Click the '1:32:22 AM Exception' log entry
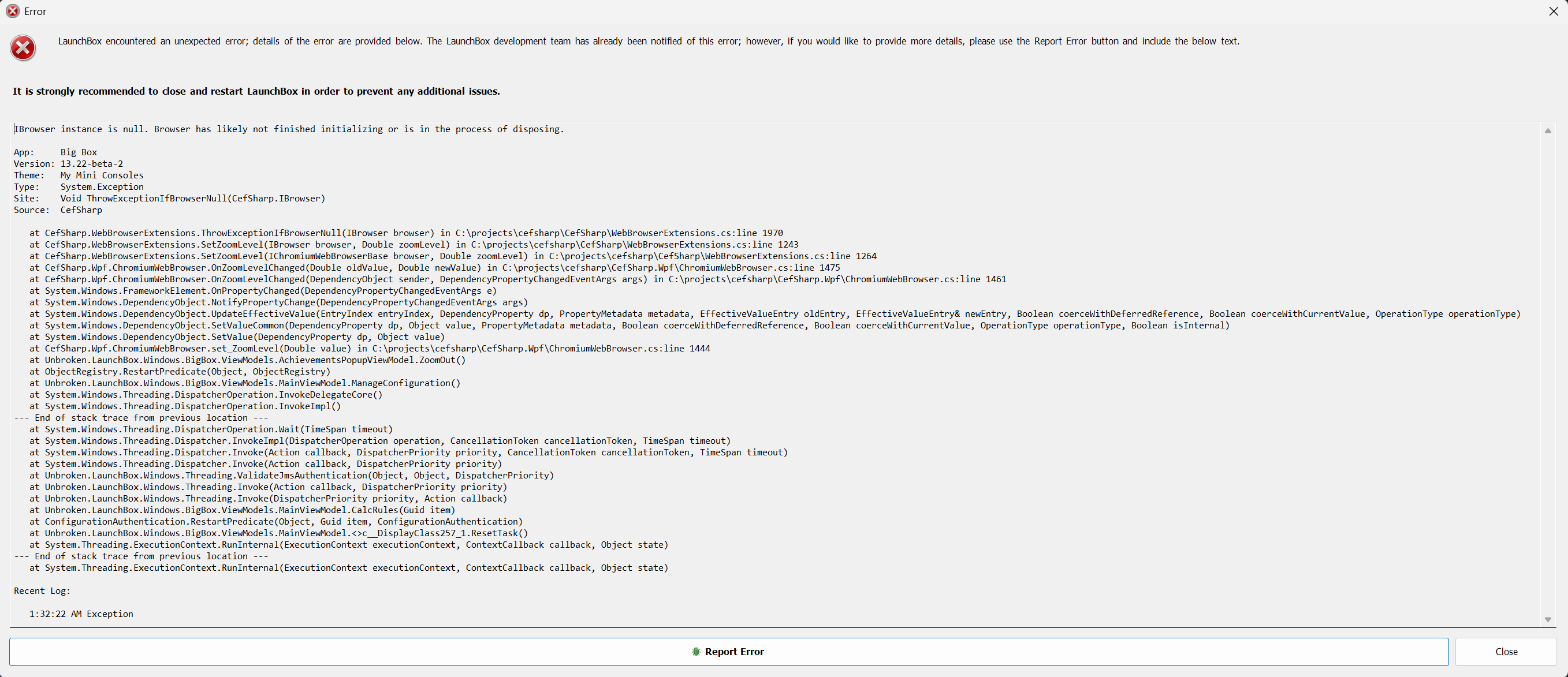The image size is (1568, 677). coord(81,614)
